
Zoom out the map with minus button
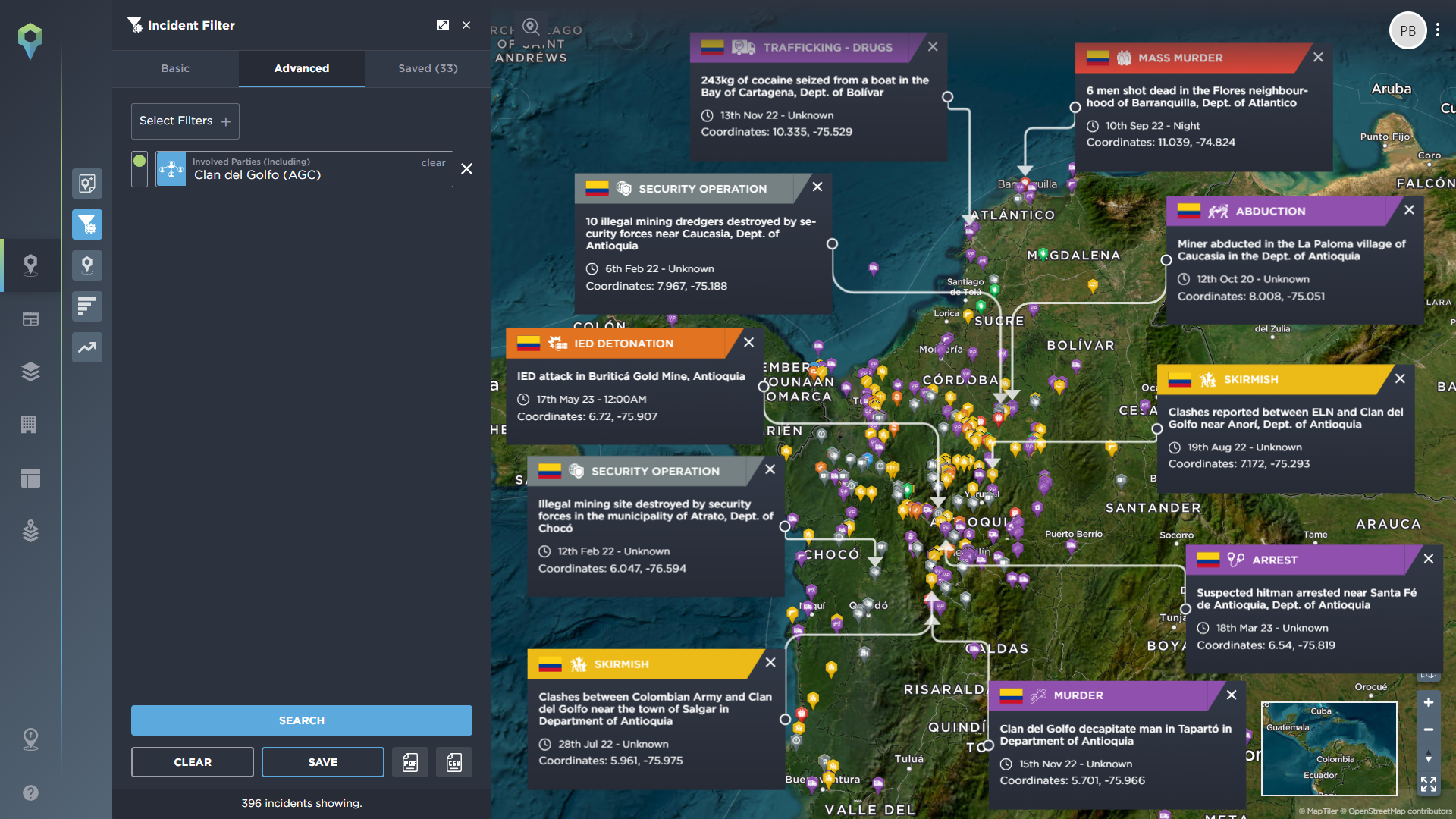pos(1429,730)
